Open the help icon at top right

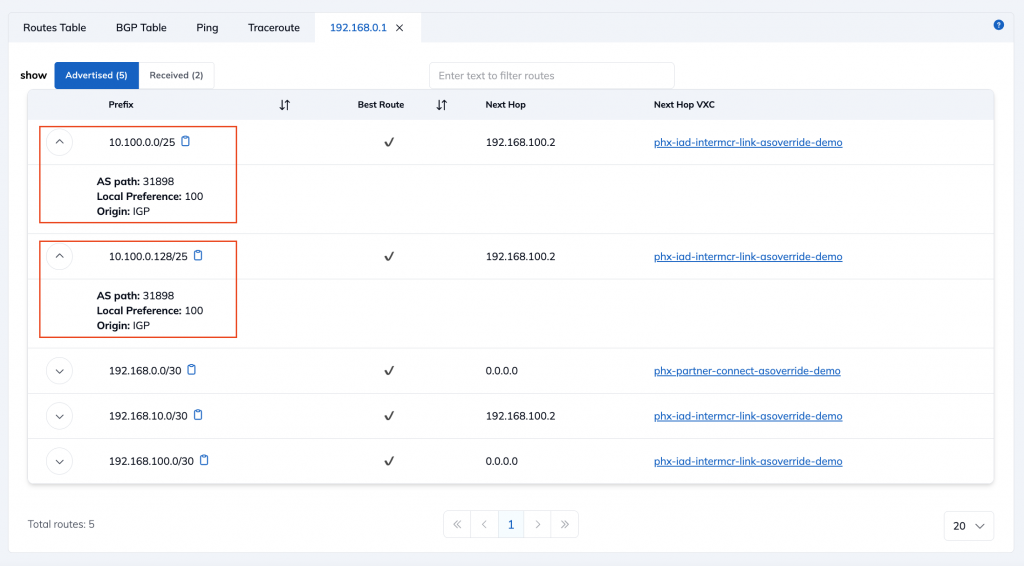(999, 25)
